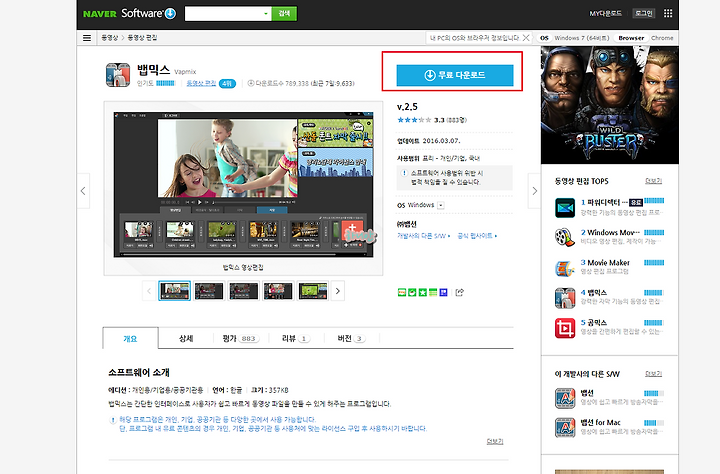Click the Browser Chrome info label
The width and height of the screenshot is (720, 474).
646,38
